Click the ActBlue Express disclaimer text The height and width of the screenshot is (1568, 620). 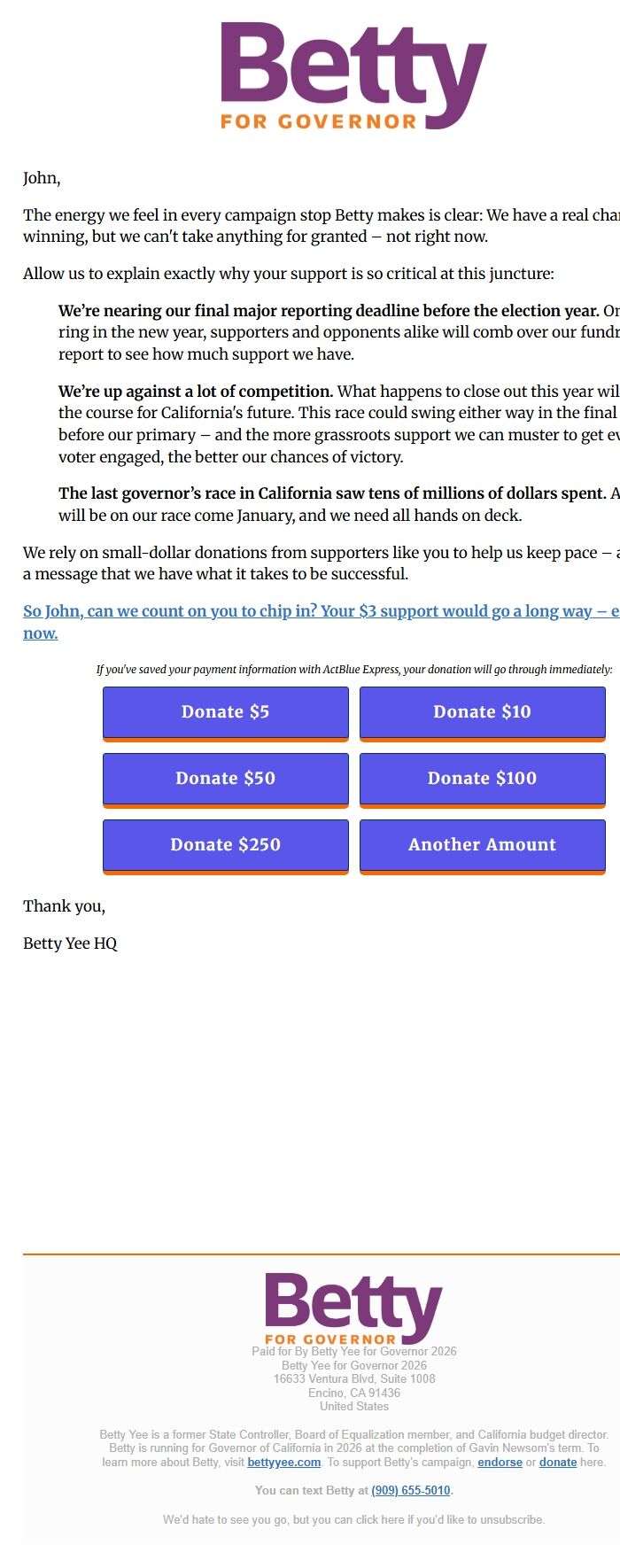[x=353, y=670]
